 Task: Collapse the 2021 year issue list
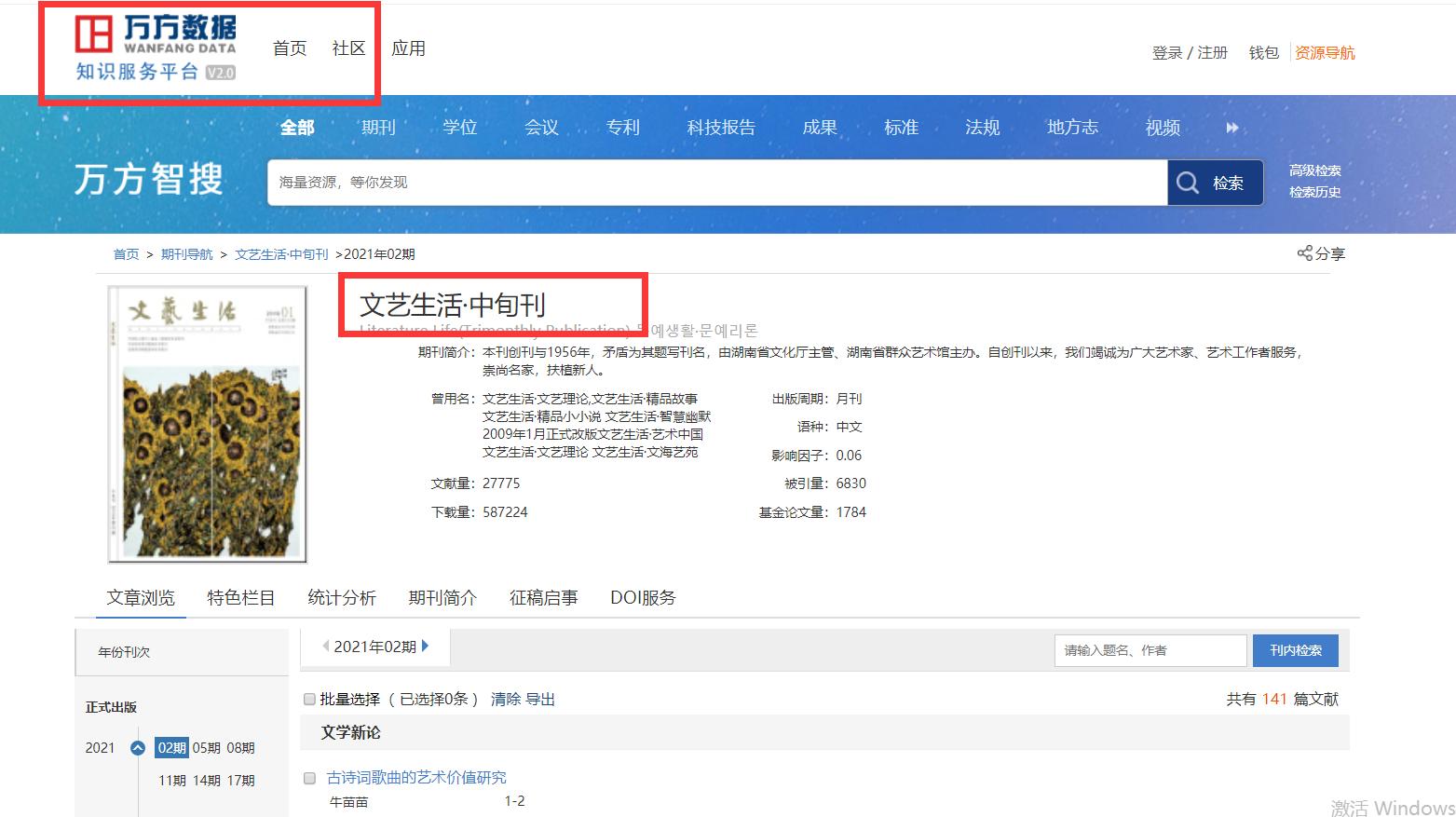(x=138, y=747)
